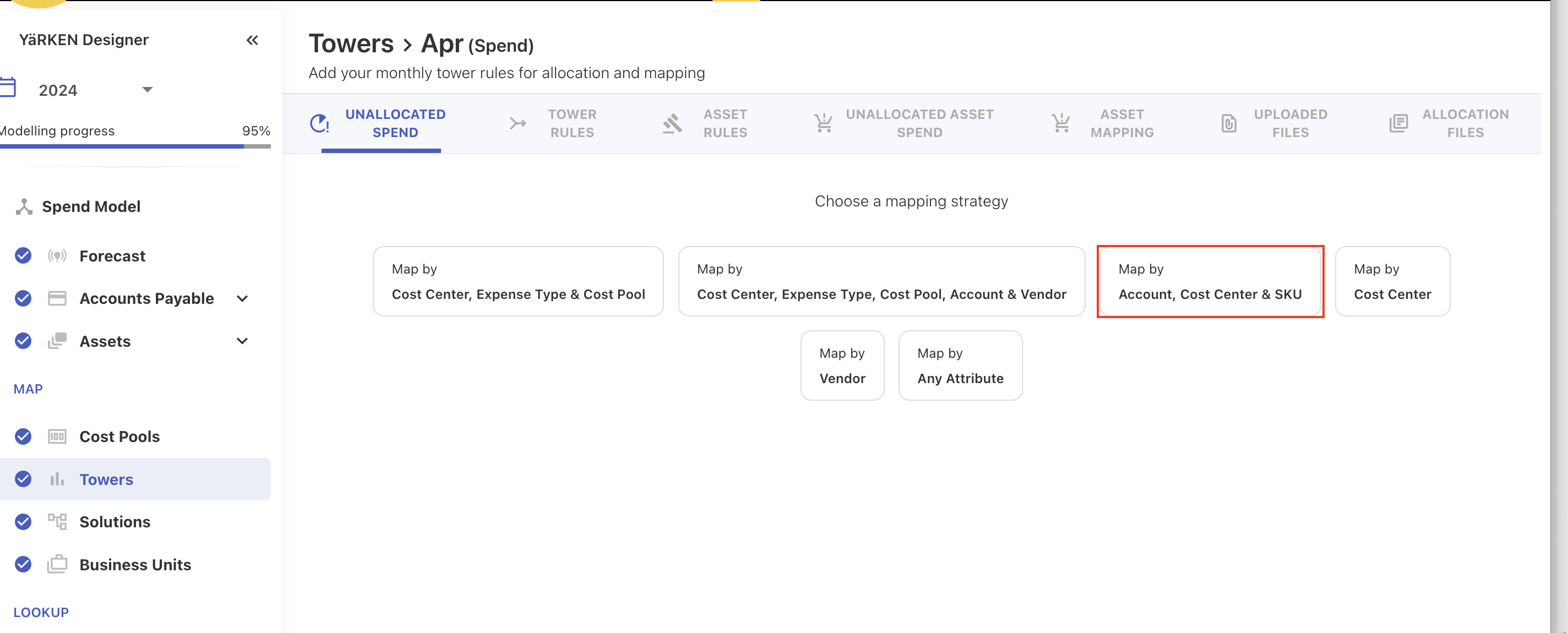
Task: Click the calendar icon beside 2024
Action: pyautogui.click(x=8, y=88)
